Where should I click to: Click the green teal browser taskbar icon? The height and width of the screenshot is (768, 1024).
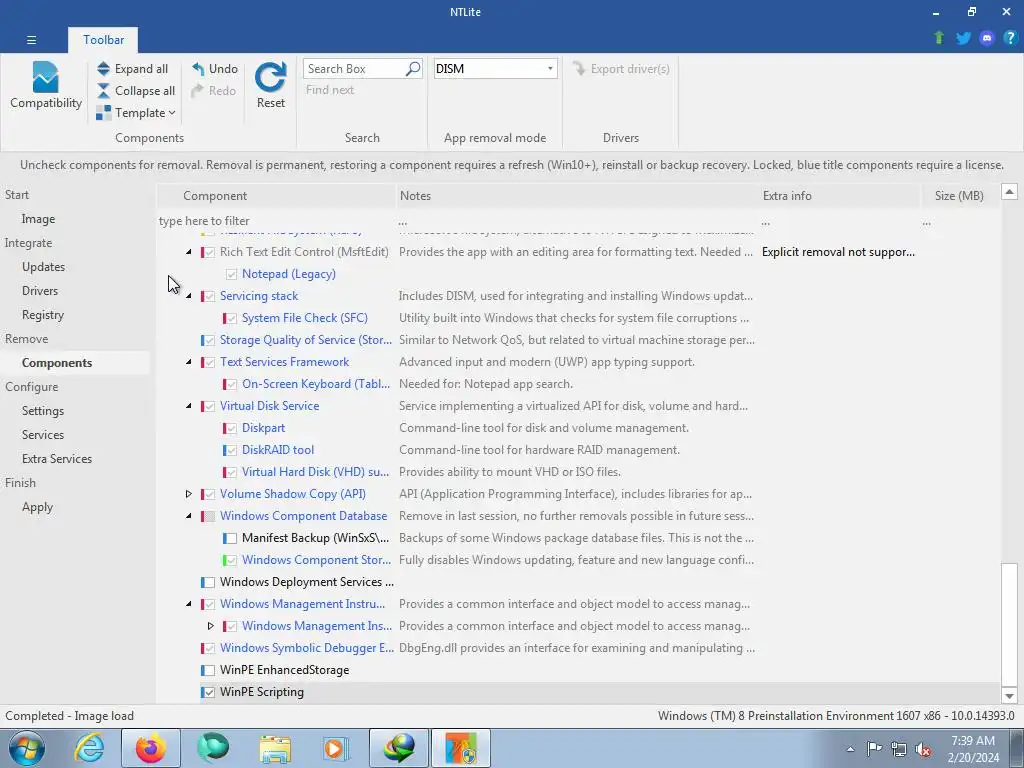[x=213, y=748]
